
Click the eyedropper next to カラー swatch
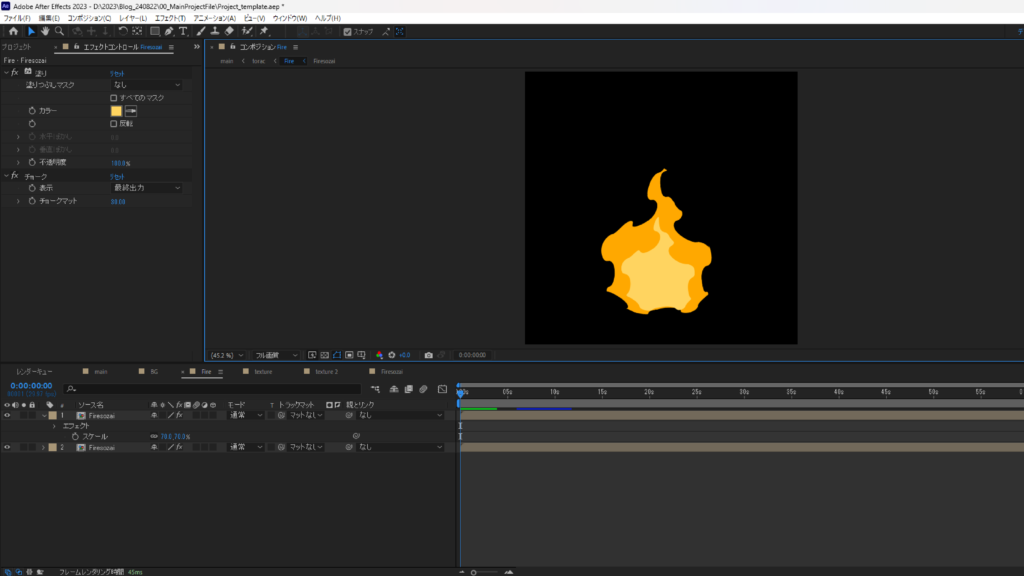(131, 111)
